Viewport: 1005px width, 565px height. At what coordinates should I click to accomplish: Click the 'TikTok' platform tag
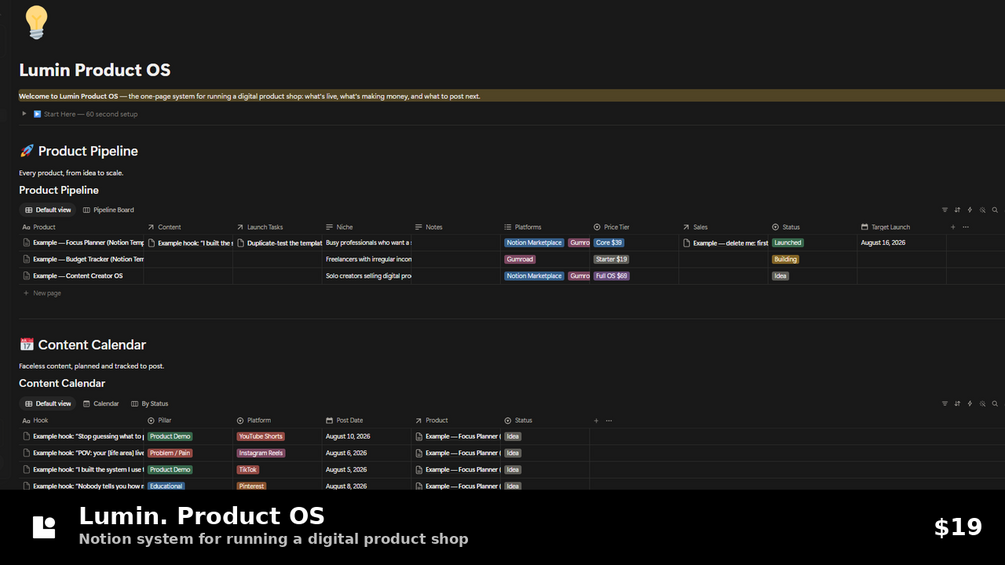pyautogui.click(x=247, y=470)
